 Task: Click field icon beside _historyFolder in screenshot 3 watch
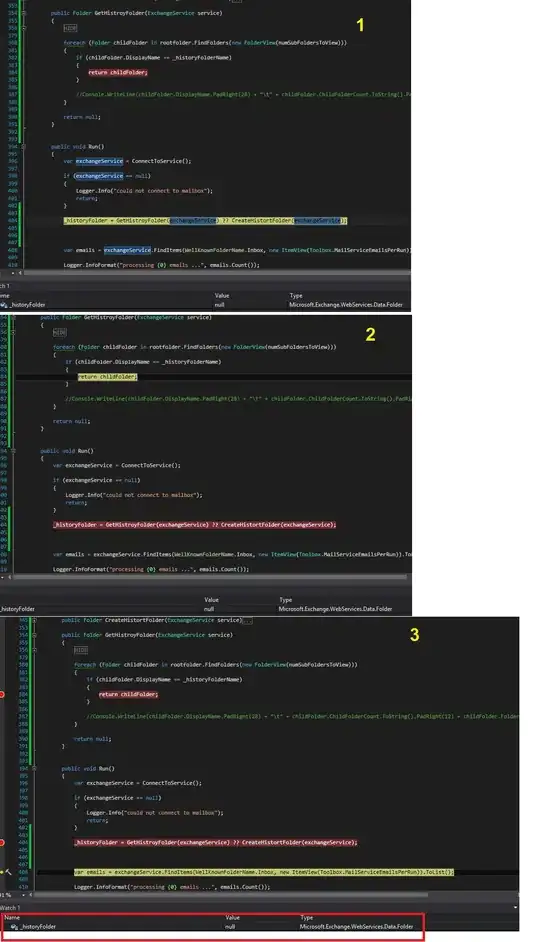(x=14, y=927)
